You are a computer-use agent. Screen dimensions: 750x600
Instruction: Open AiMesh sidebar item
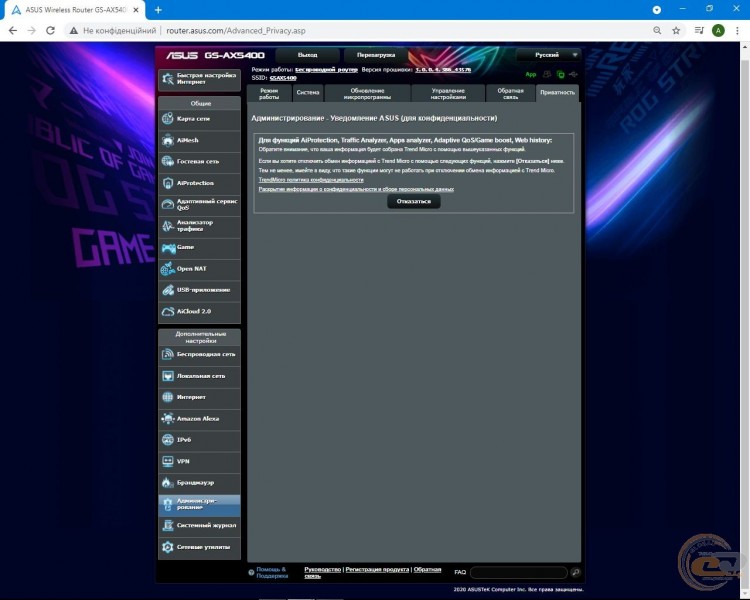click(199, 140)
